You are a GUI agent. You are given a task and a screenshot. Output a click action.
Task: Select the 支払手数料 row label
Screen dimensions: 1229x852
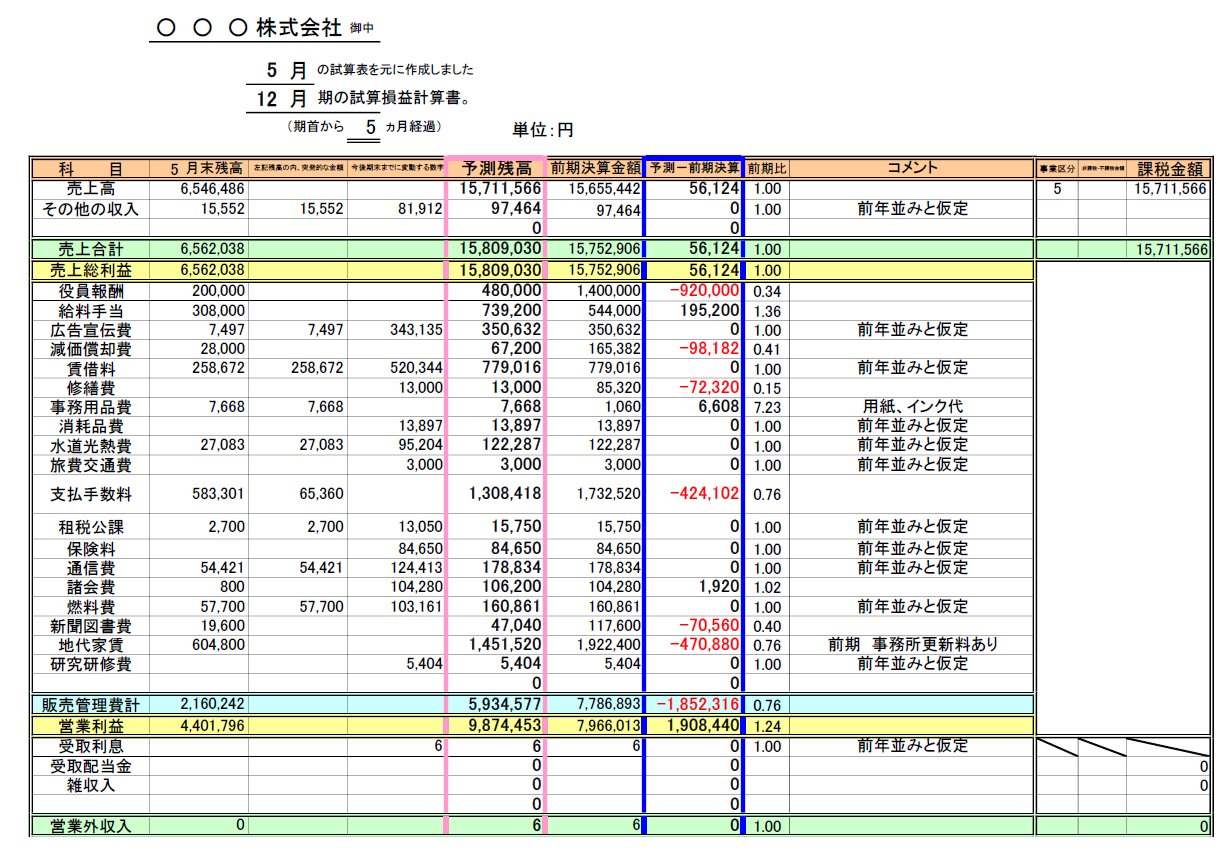[x=91, y=494]
